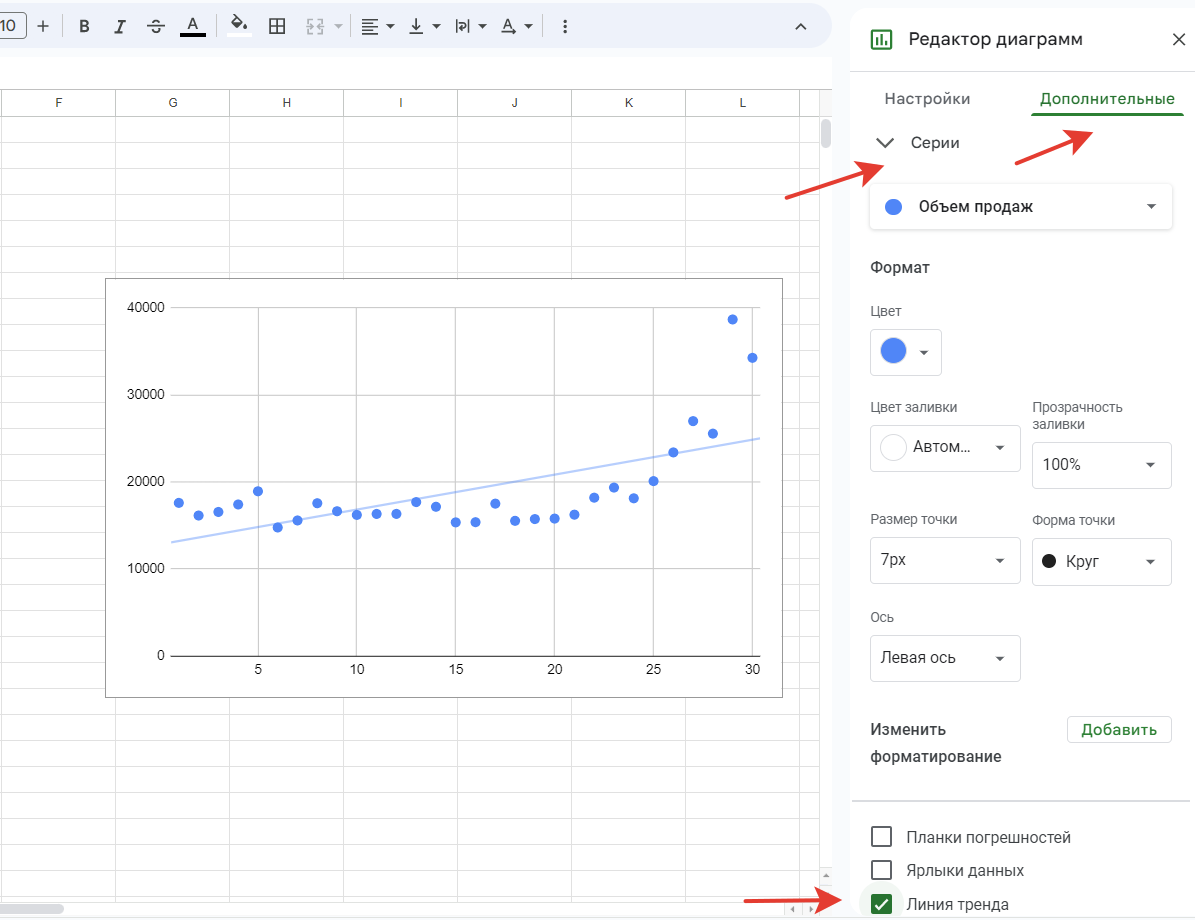1195x920 pixels.
Task: Apply strikethrough formatting
Action: coord(156,26)
